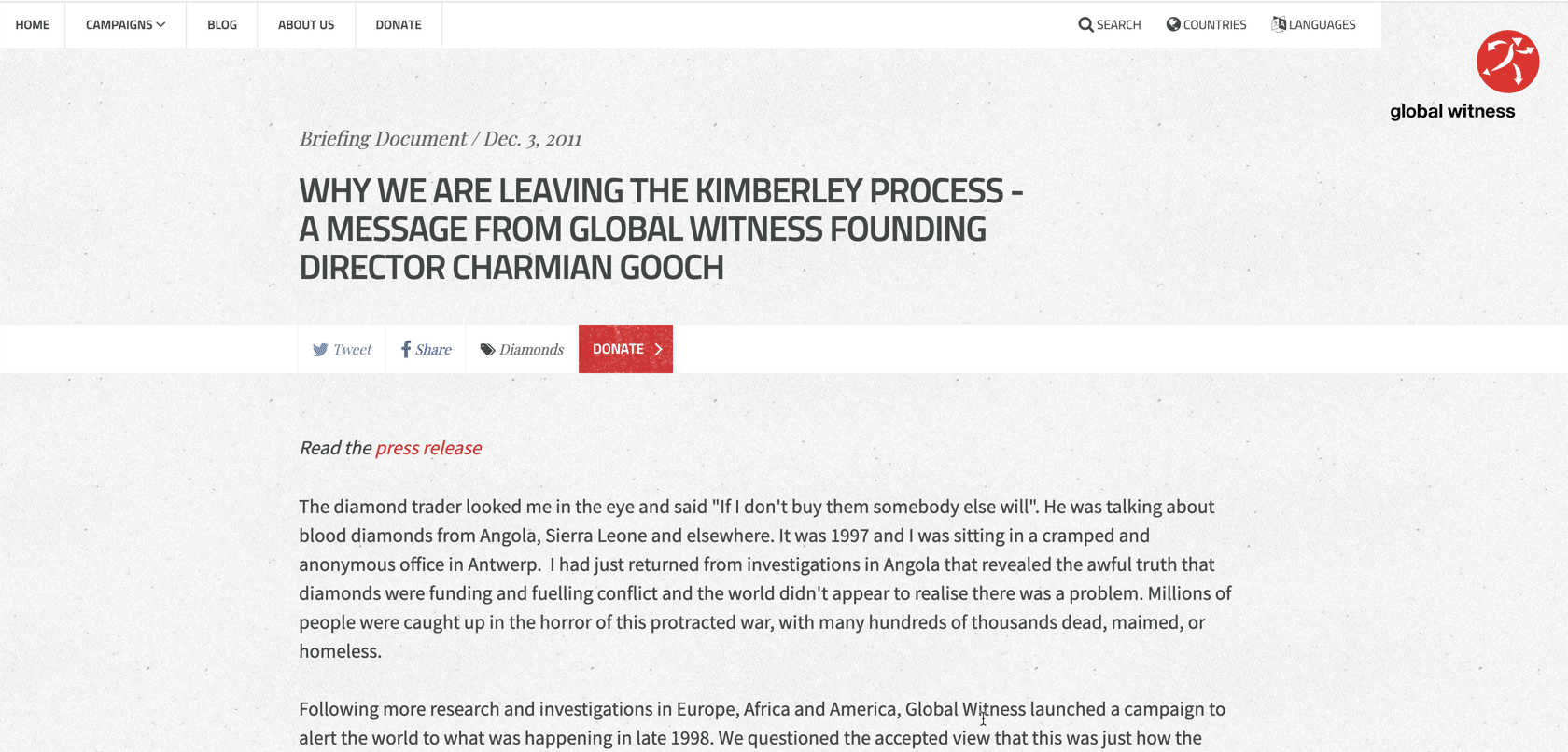Screen dimensions: 1568x752
Task: Navigate to the About Us page
Action: point(305,24)
